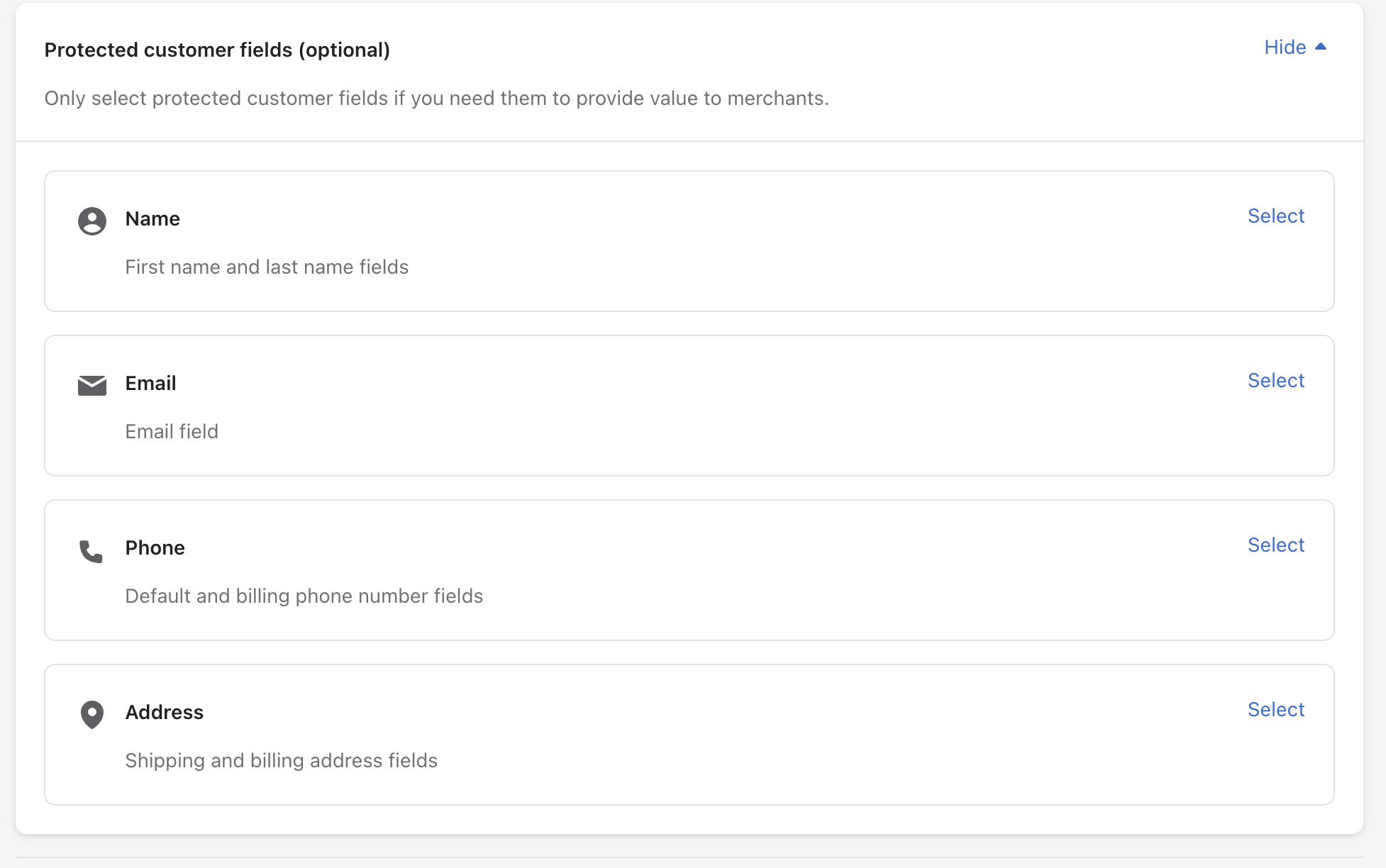
Task: Select the Phone protected field
Action: pos(1275,545)
